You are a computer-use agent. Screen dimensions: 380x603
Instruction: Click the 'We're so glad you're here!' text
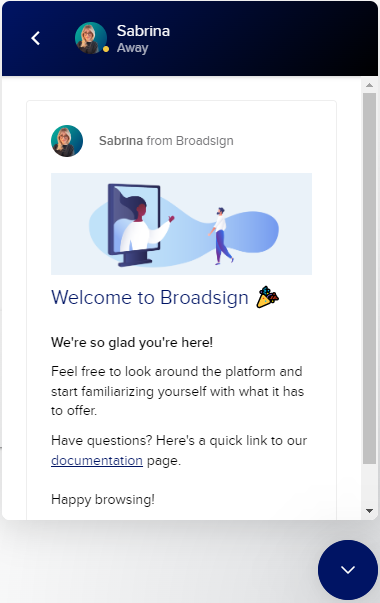(132, 342)
